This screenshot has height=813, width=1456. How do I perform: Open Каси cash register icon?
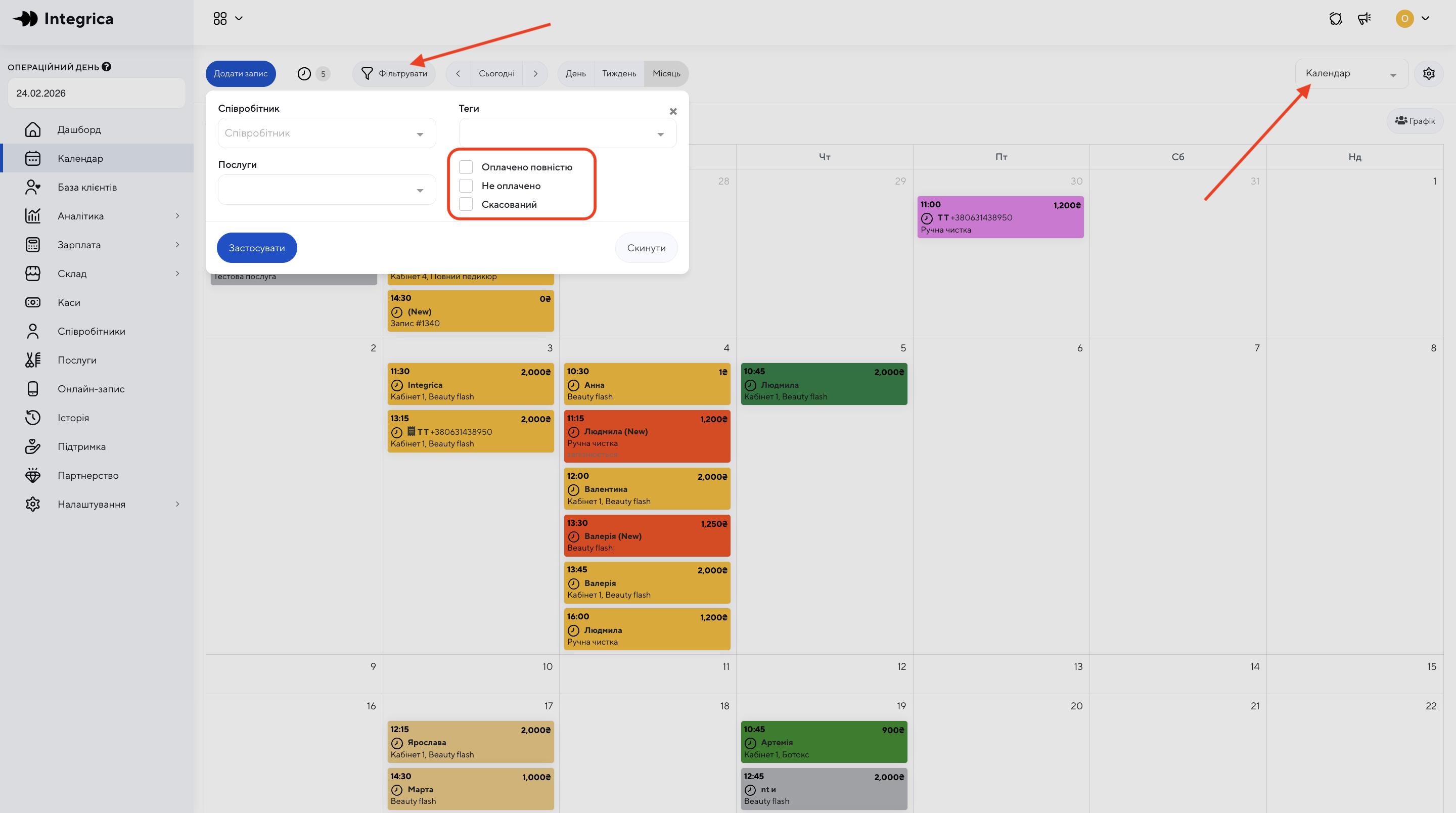click(x=33, y=302)
